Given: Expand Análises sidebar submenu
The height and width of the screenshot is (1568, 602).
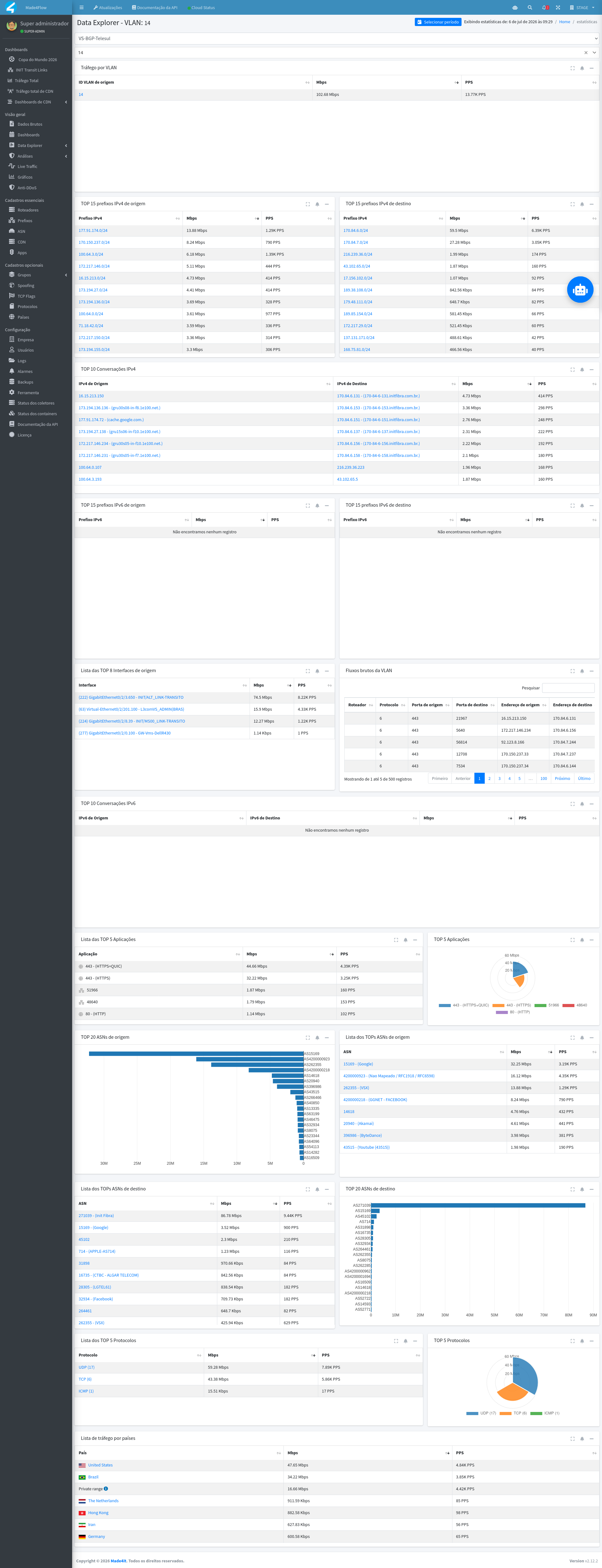Looking at the screenshot, I should point(37,156).
